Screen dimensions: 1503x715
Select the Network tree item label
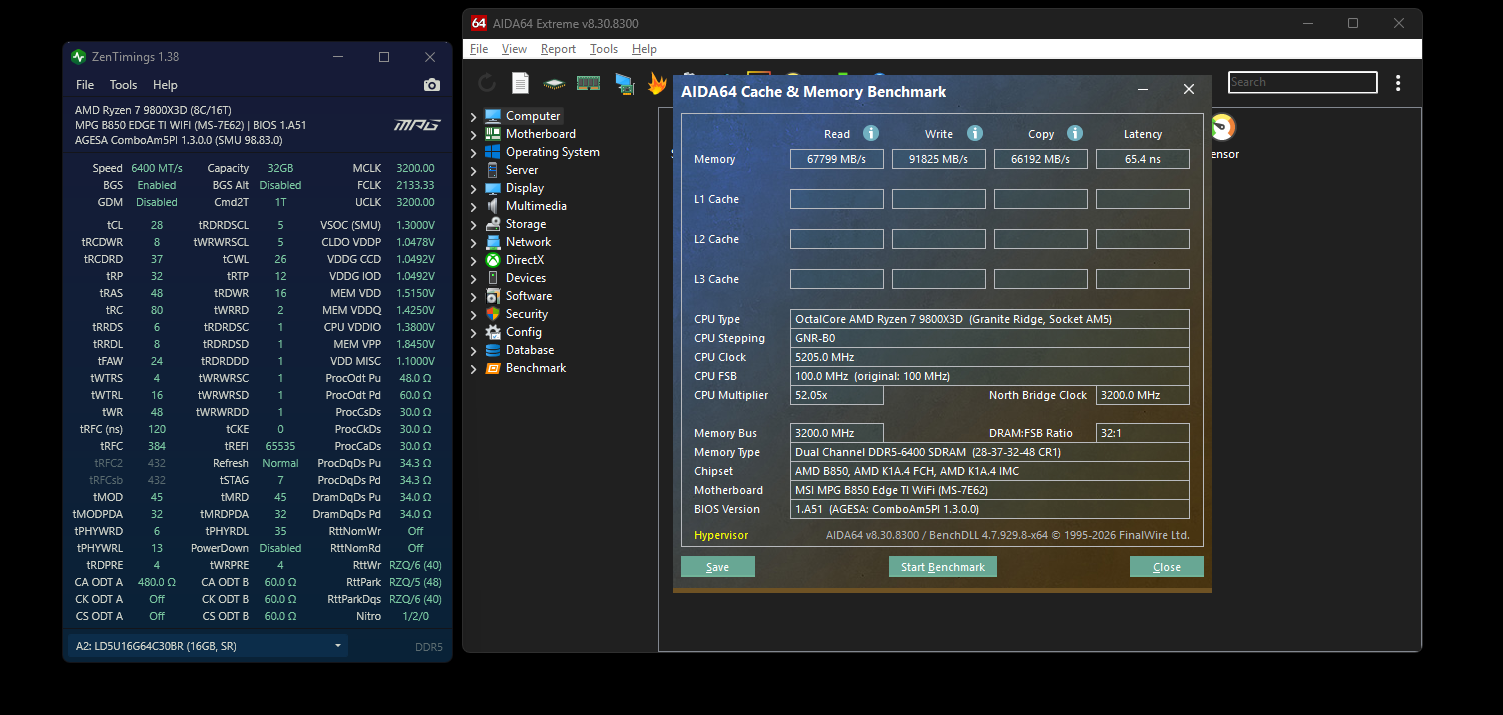[528, 242]
